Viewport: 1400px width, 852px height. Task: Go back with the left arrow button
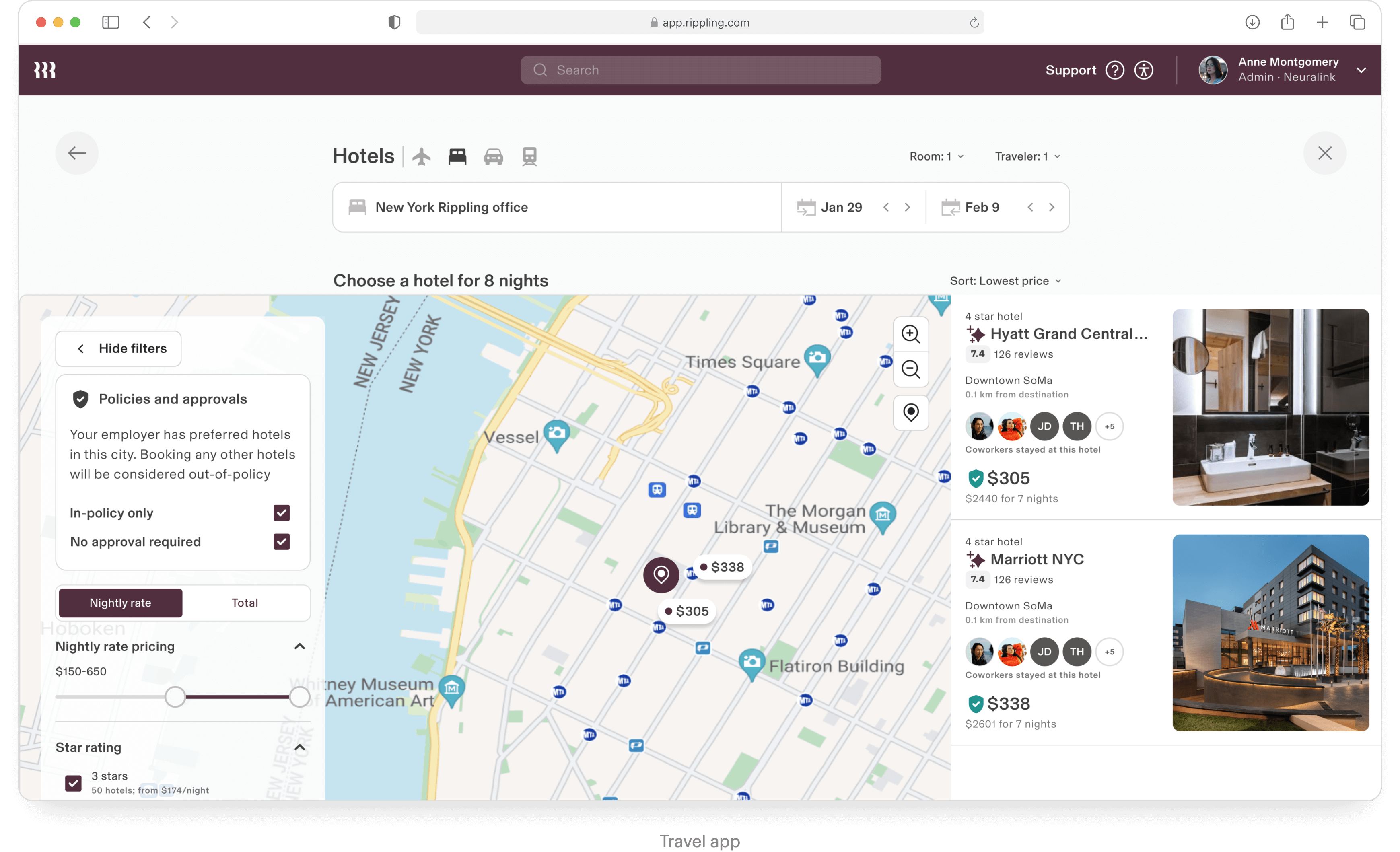click(x=77, y=153)
